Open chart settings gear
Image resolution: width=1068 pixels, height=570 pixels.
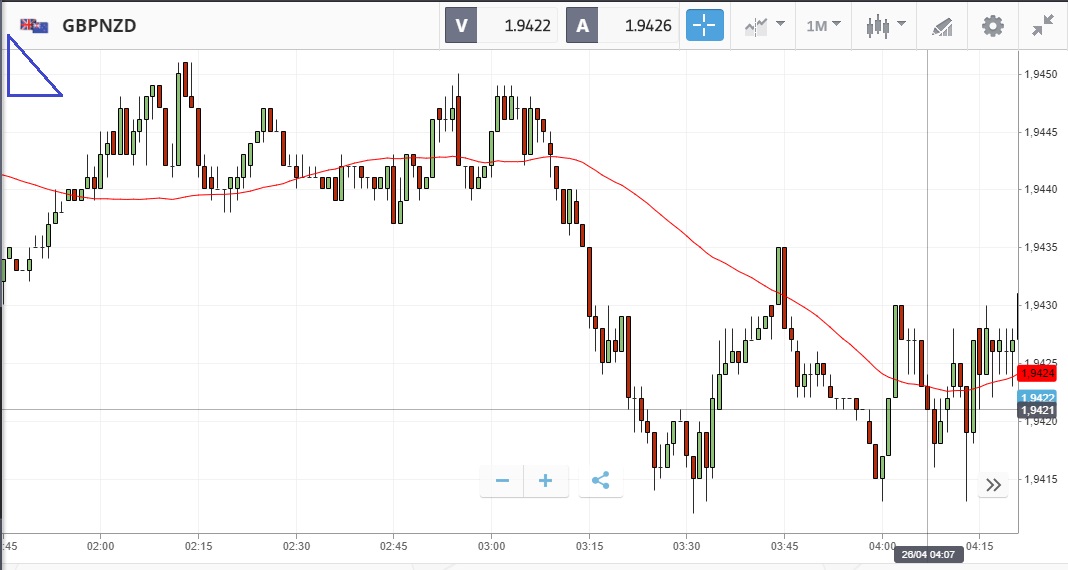click(x=992, y=26)
